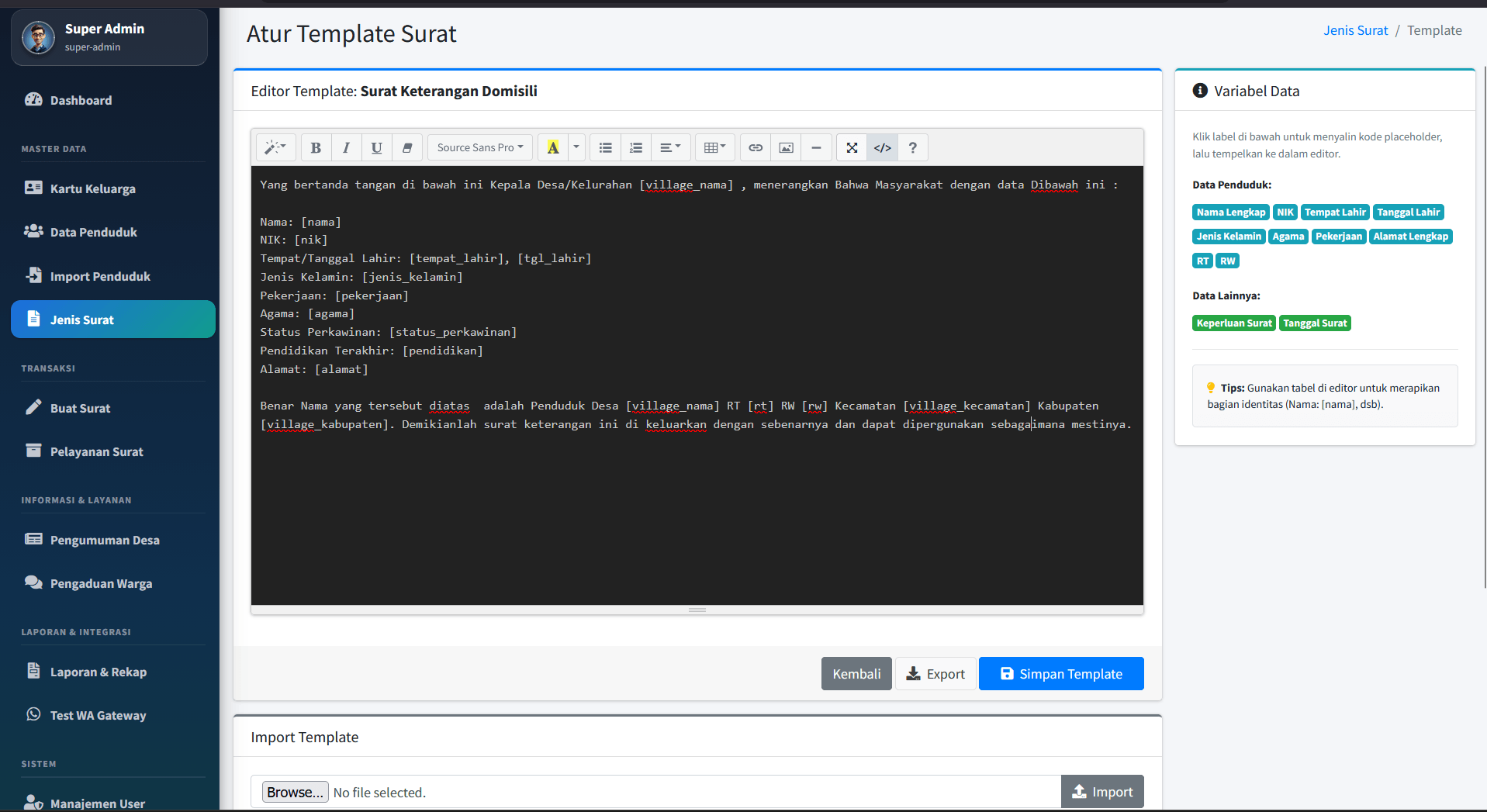Screen dimensions: 1487x812
Task: Insert an ordered numbered list
Action: tap(636, 147)
